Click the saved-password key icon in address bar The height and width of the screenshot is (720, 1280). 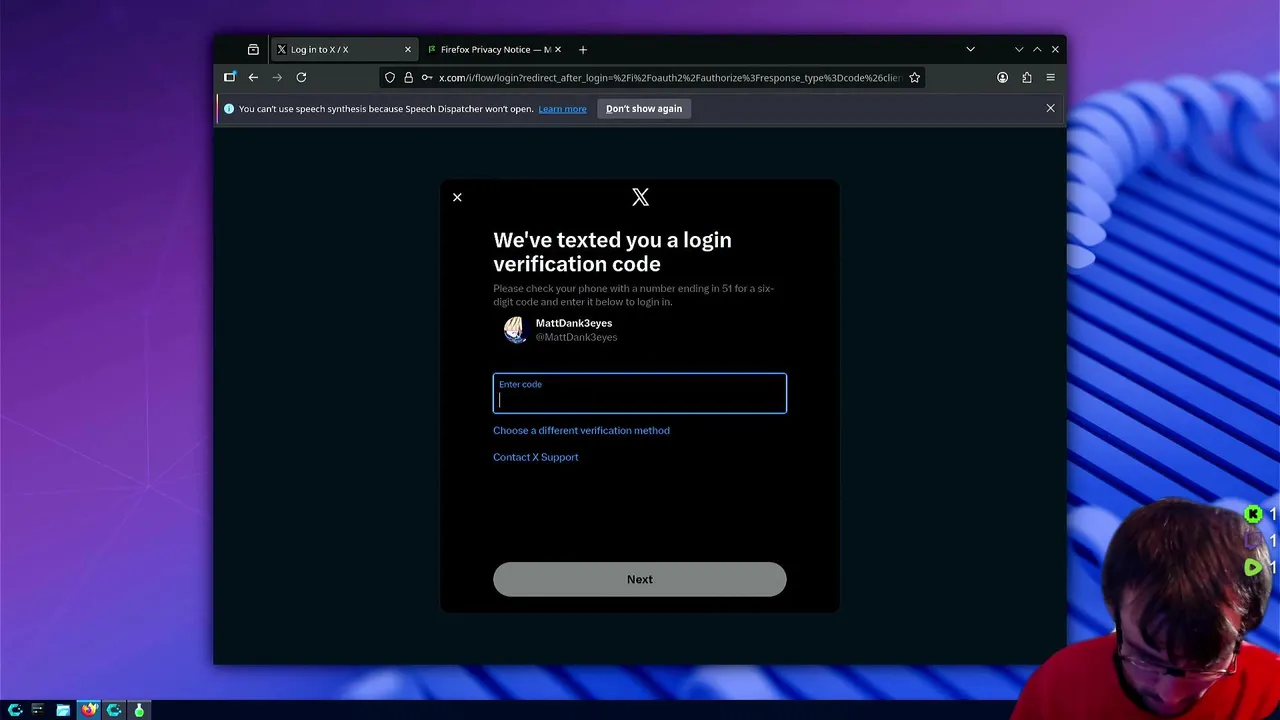pos(427,77)
